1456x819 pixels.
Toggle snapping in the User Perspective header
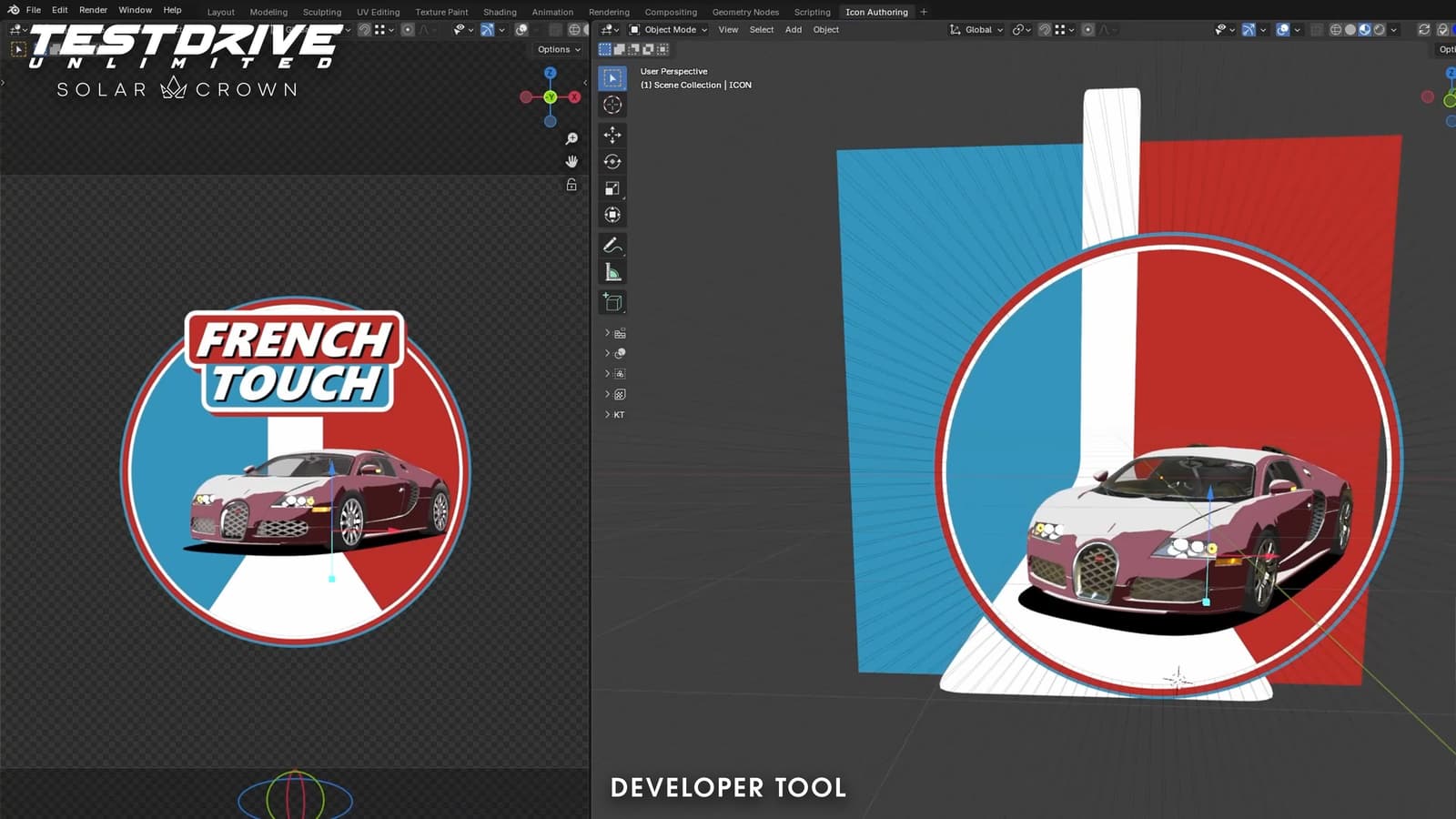pyautogui.click(x=1045, y=29)
